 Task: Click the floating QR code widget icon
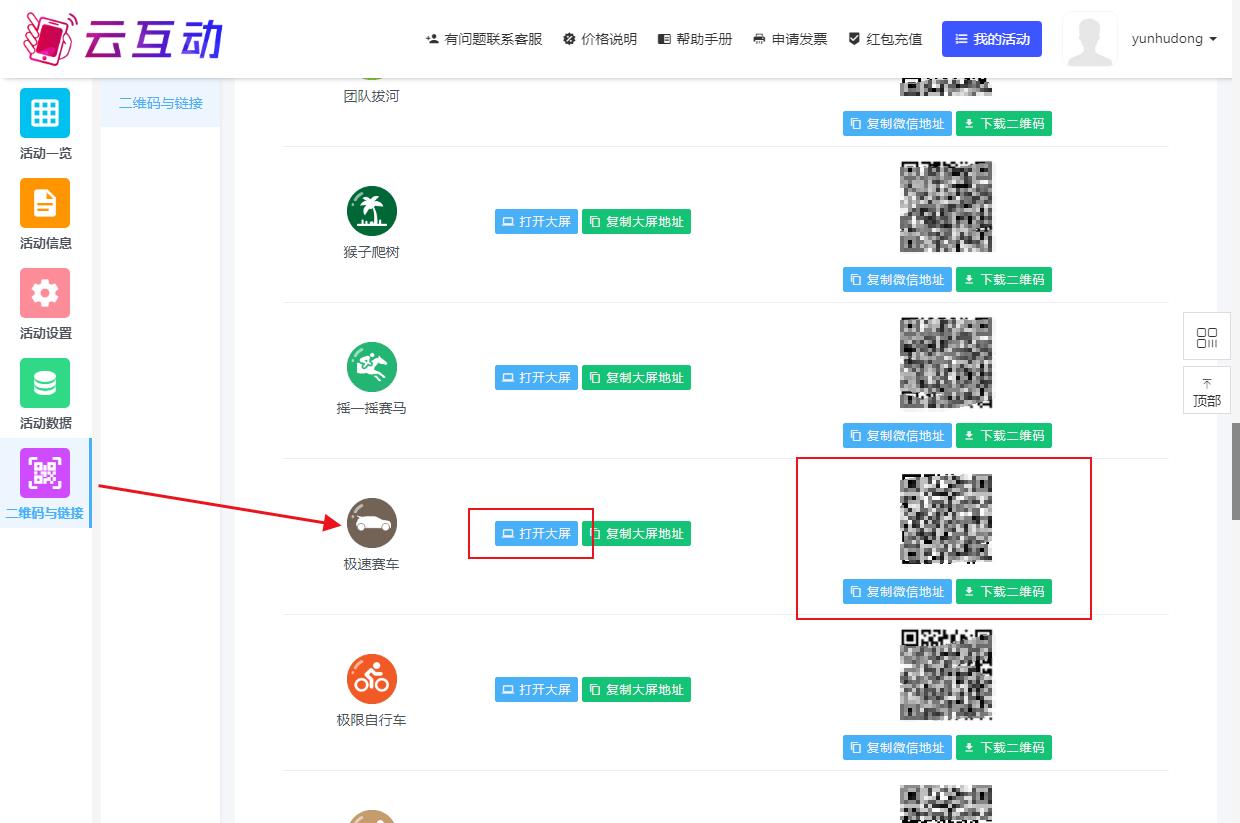[x=1206, y=337]
